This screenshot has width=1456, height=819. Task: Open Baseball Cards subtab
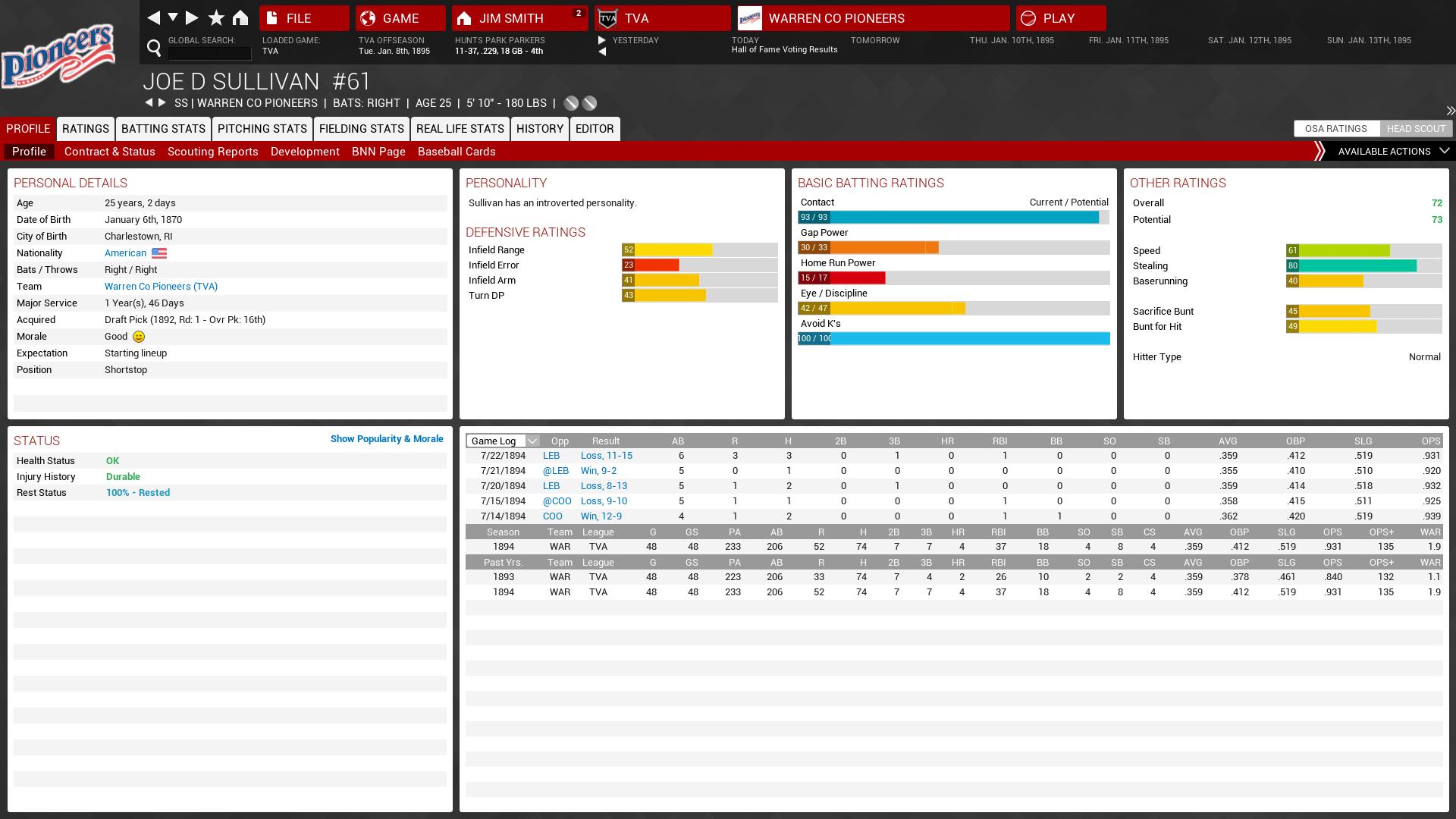[x=457, y=152]
